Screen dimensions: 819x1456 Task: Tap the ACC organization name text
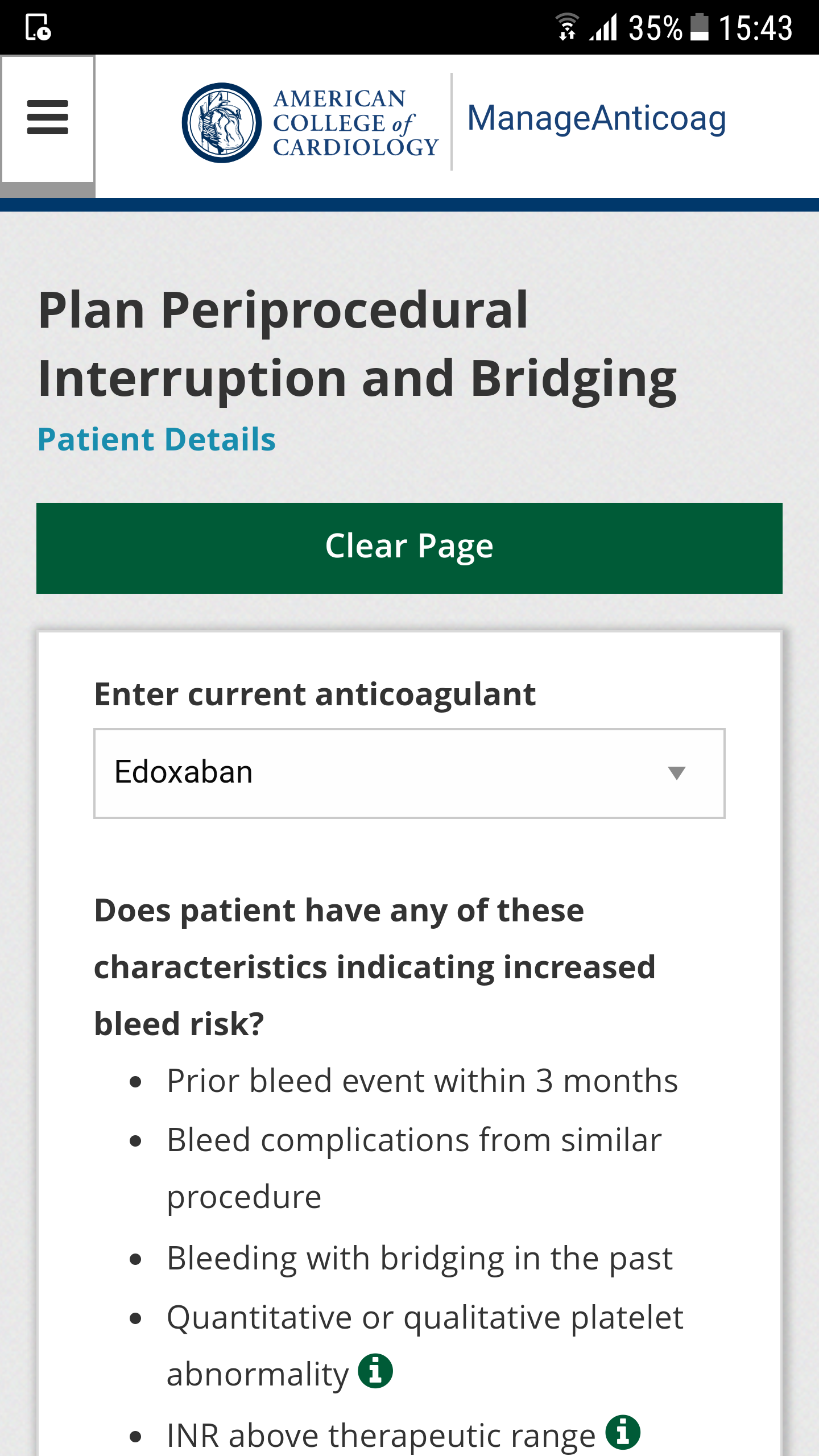pos(355,123)
